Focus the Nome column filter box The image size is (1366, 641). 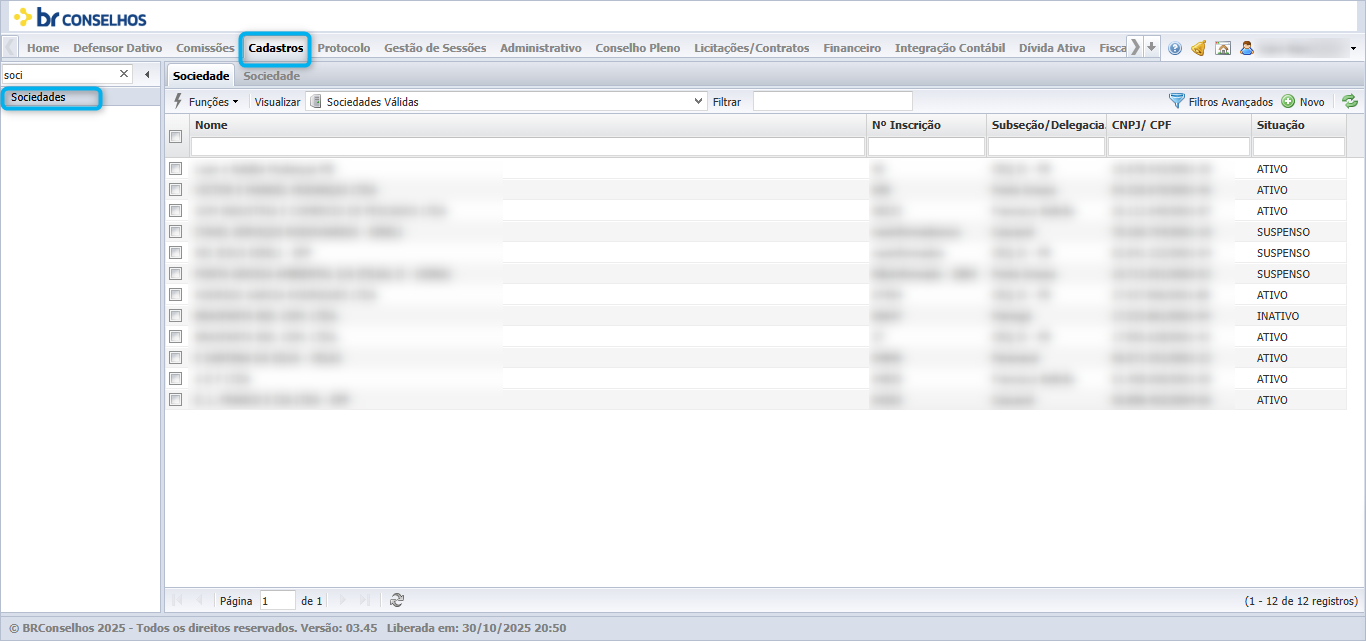click(x=528, y=147)
